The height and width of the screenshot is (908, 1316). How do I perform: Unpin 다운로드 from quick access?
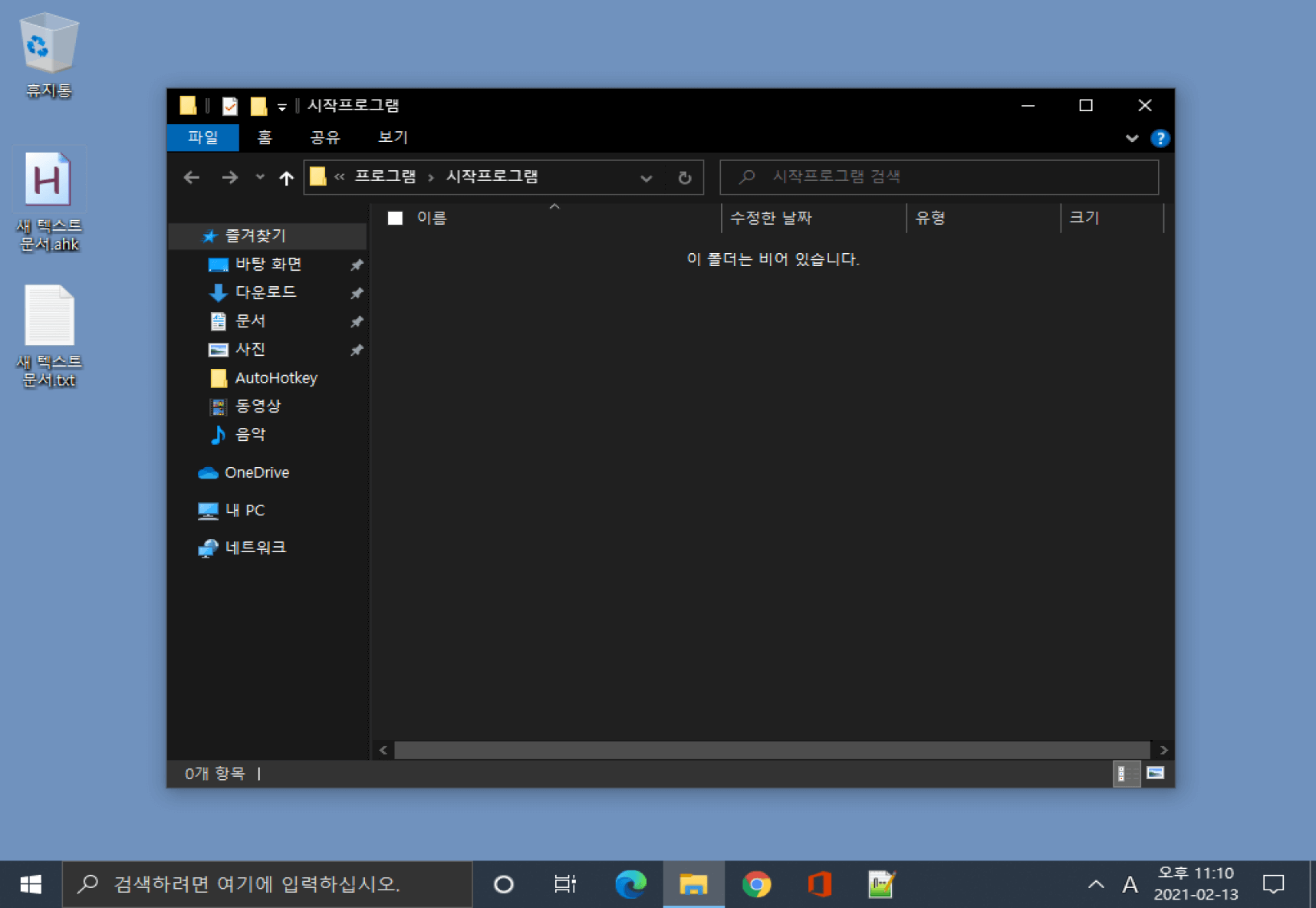pyautogui.click(x=357, y=292)
